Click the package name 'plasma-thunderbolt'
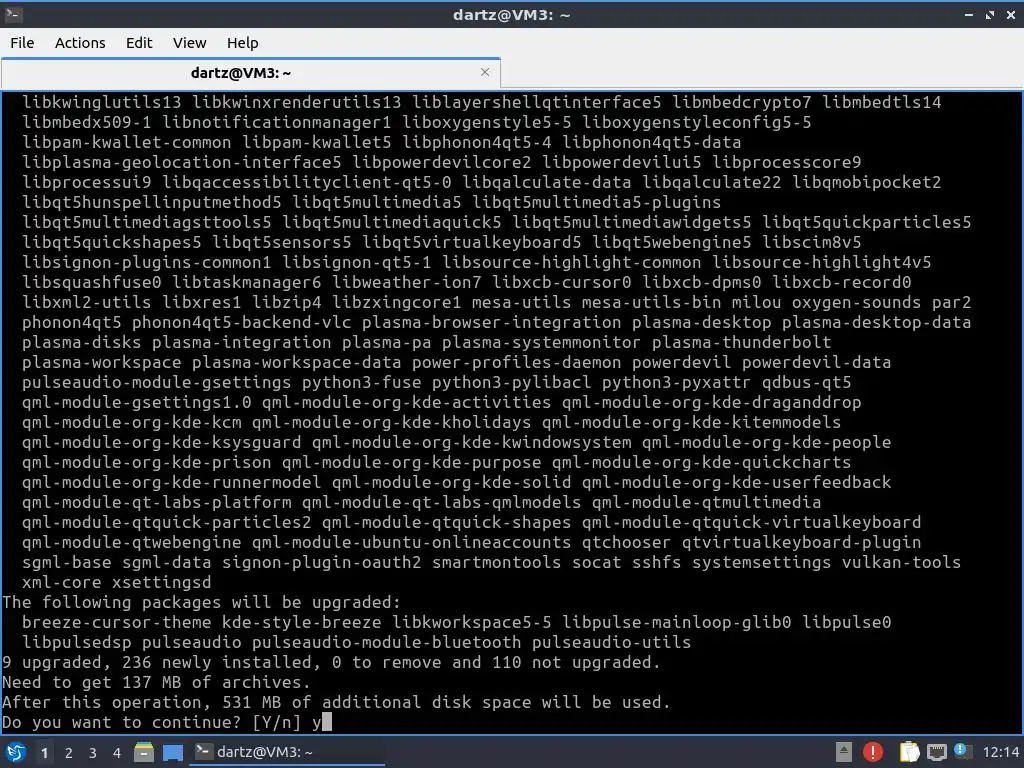This screenshot has width=1024, height=768. [x=741, y=342]
